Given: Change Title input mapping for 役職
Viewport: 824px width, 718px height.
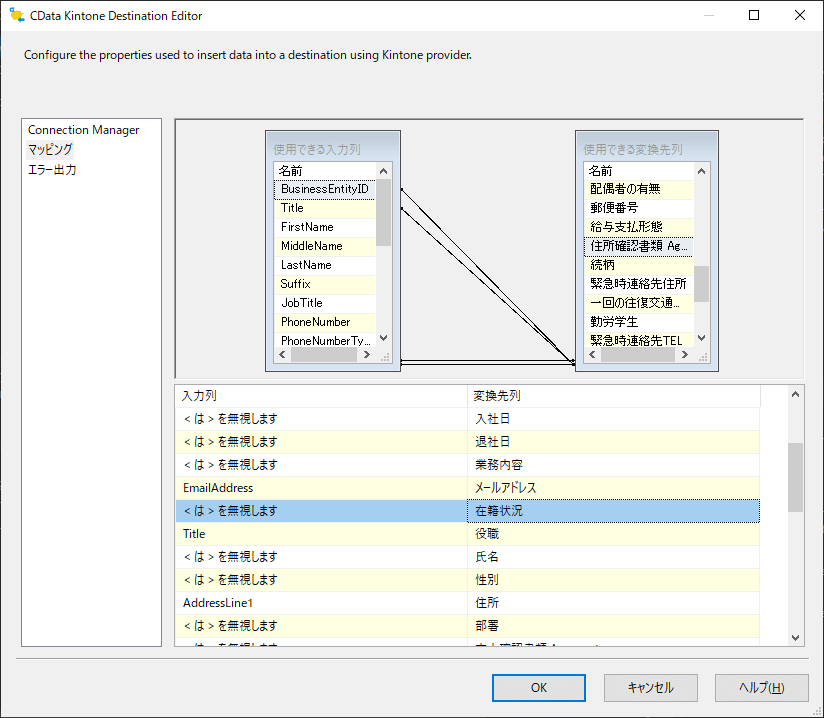Looking at the screenshot, I should (321, 534).
